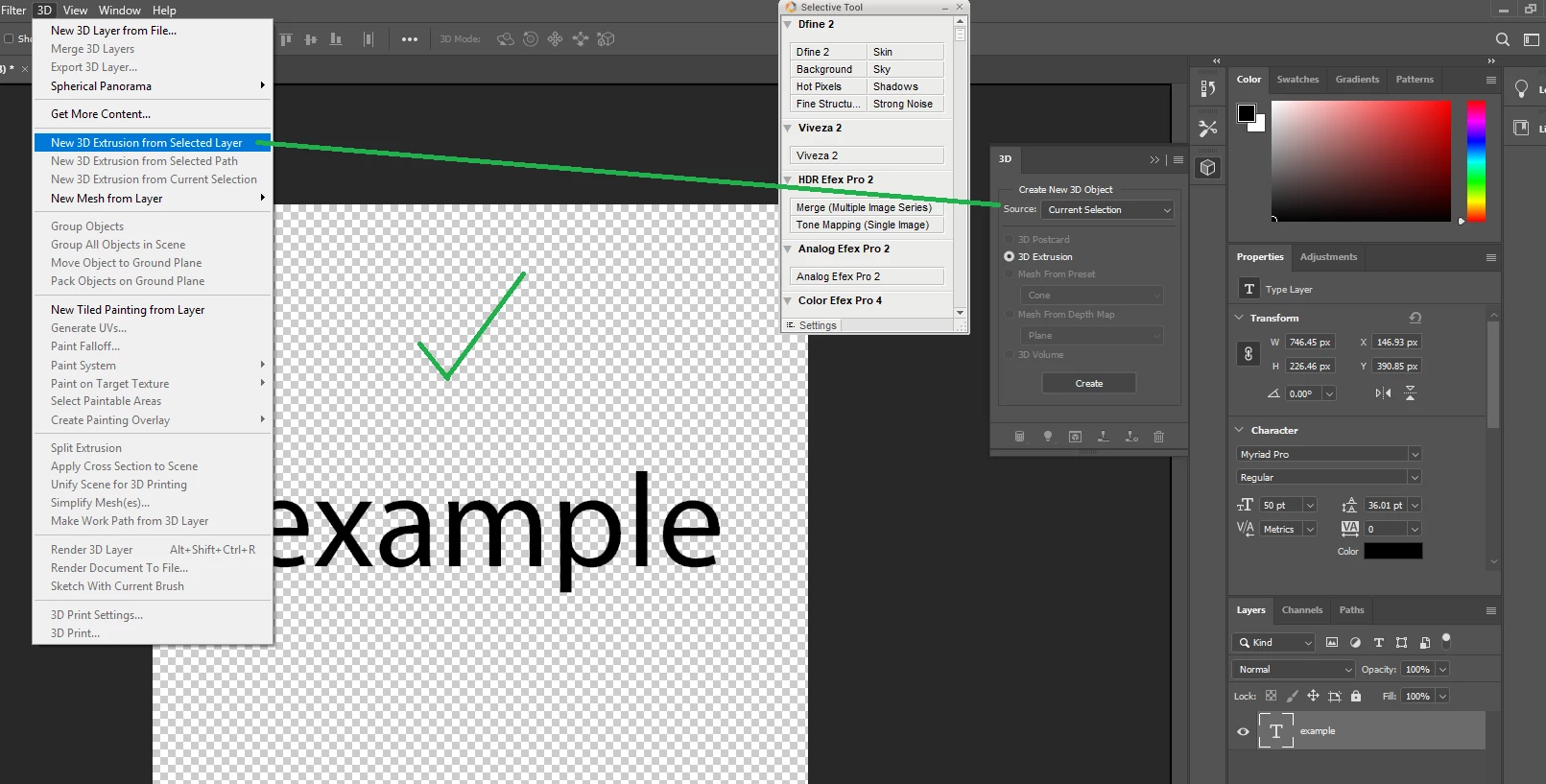Click Lock position move icon
The width and height of the screenshot is (1546, 784).
click(x=1313, y=696)
